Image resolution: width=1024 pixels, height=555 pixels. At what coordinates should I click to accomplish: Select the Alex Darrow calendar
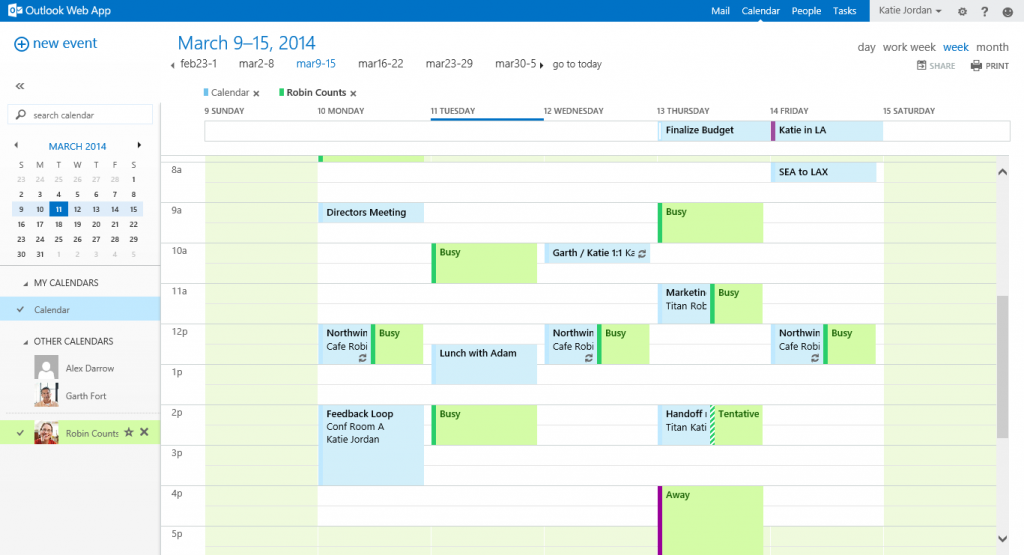pos(89,368)
